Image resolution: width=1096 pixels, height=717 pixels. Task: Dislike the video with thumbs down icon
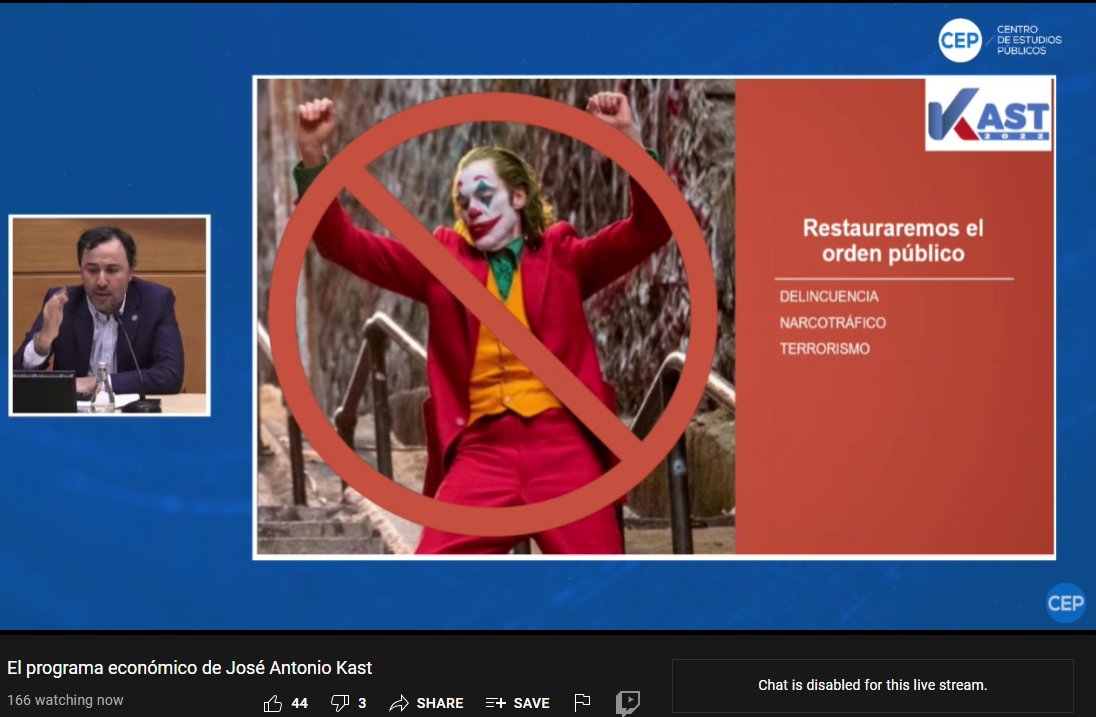click(340, 703)
